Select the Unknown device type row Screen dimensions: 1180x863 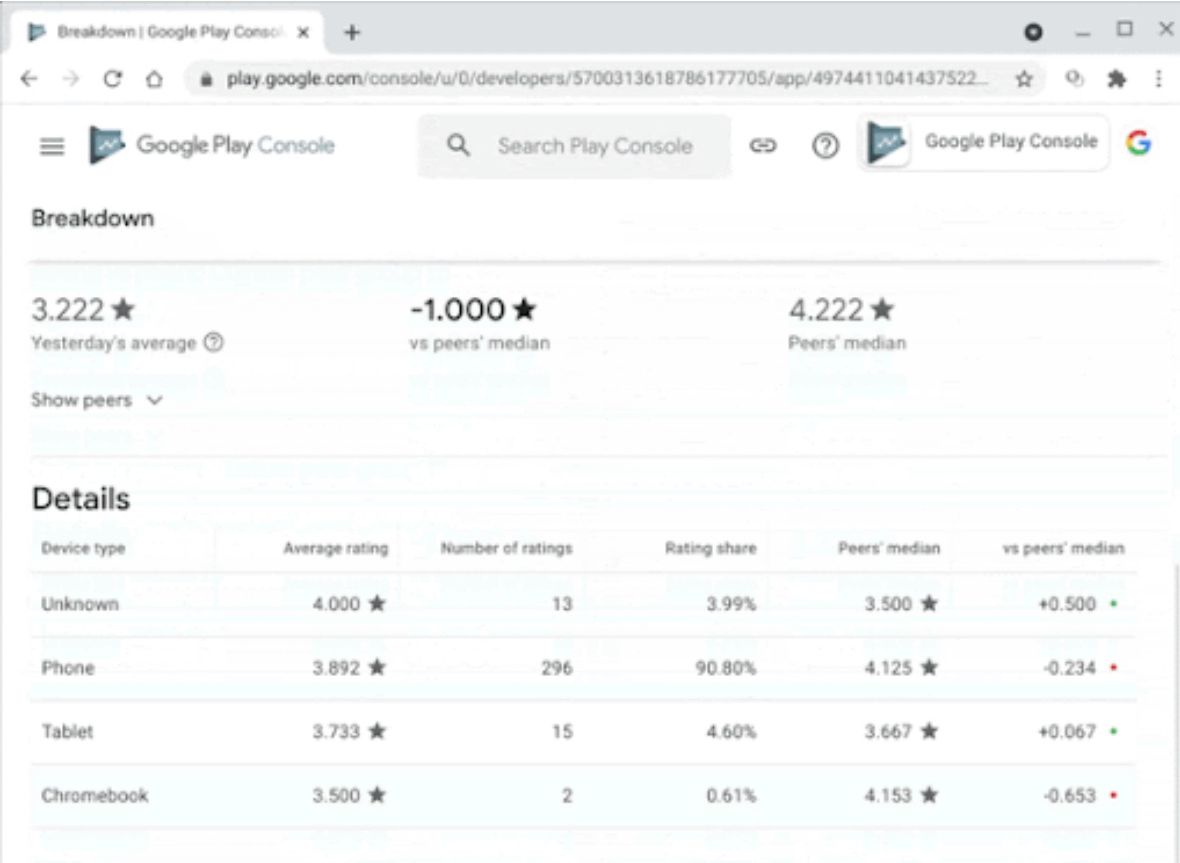pyautogui.click(x=583, y=604)
